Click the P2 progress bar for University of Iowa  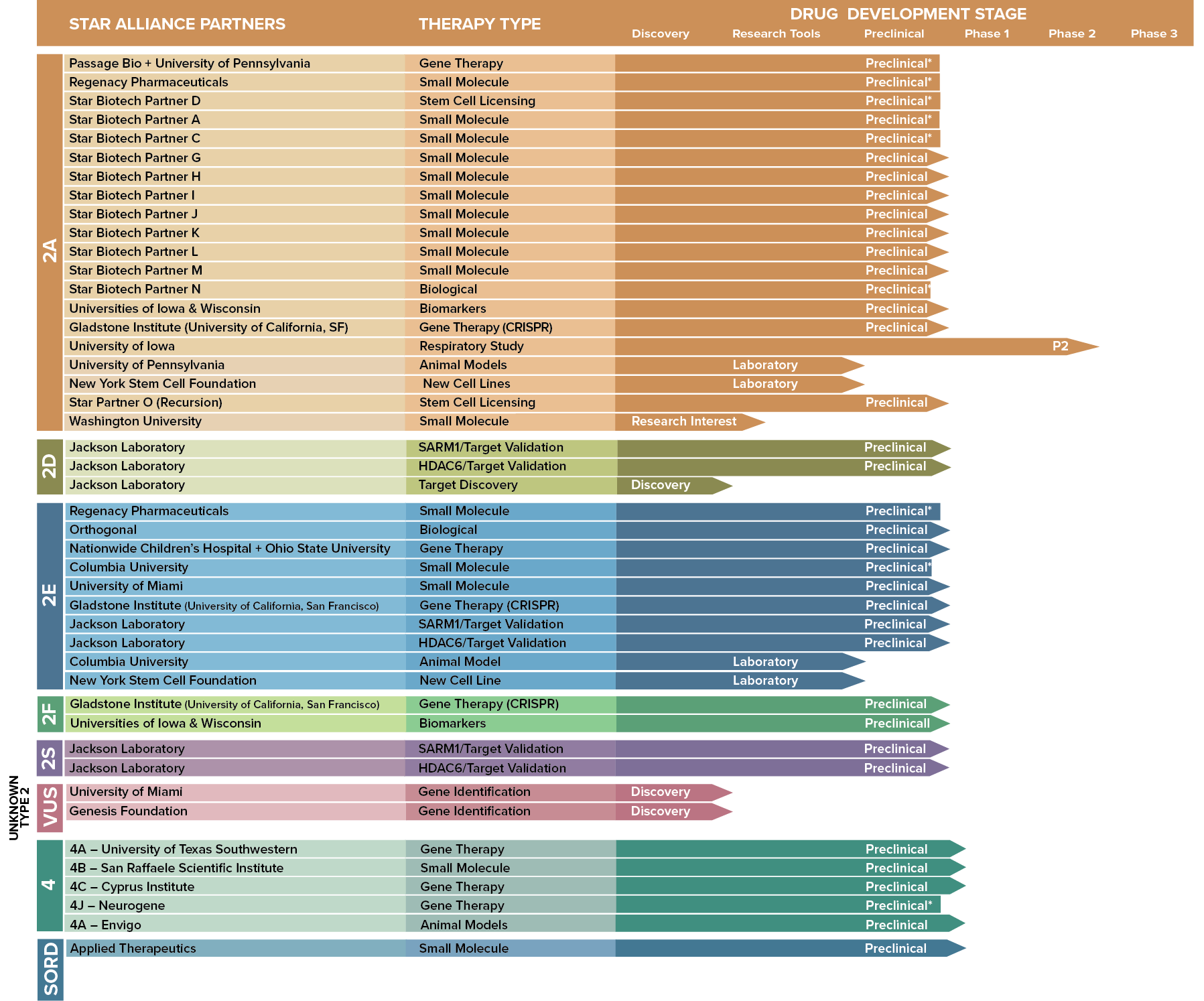[x=856, y=346]
